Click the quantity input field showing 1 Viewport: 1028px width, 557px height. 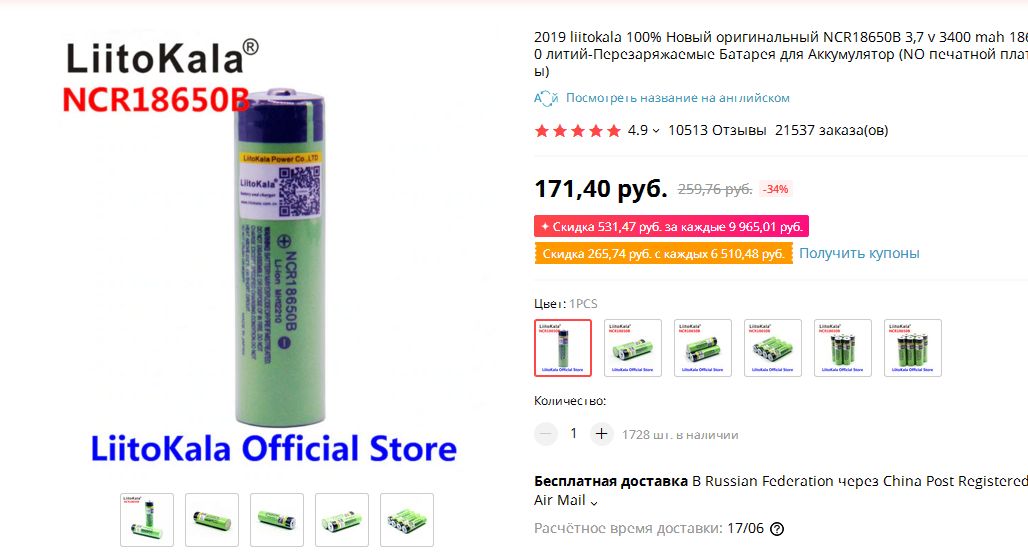(x=574, y=434)
